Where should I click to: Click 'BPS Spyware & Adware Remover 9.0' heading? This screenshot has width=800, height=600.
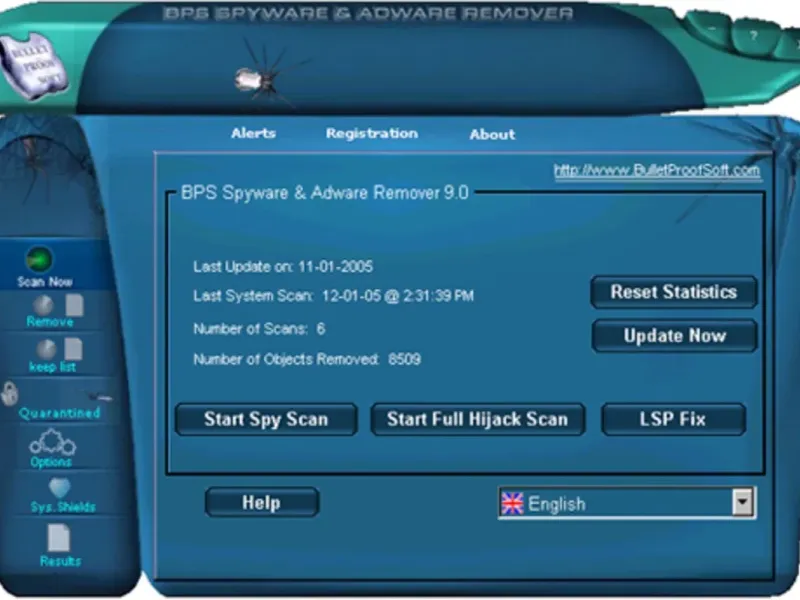[325, 193]
